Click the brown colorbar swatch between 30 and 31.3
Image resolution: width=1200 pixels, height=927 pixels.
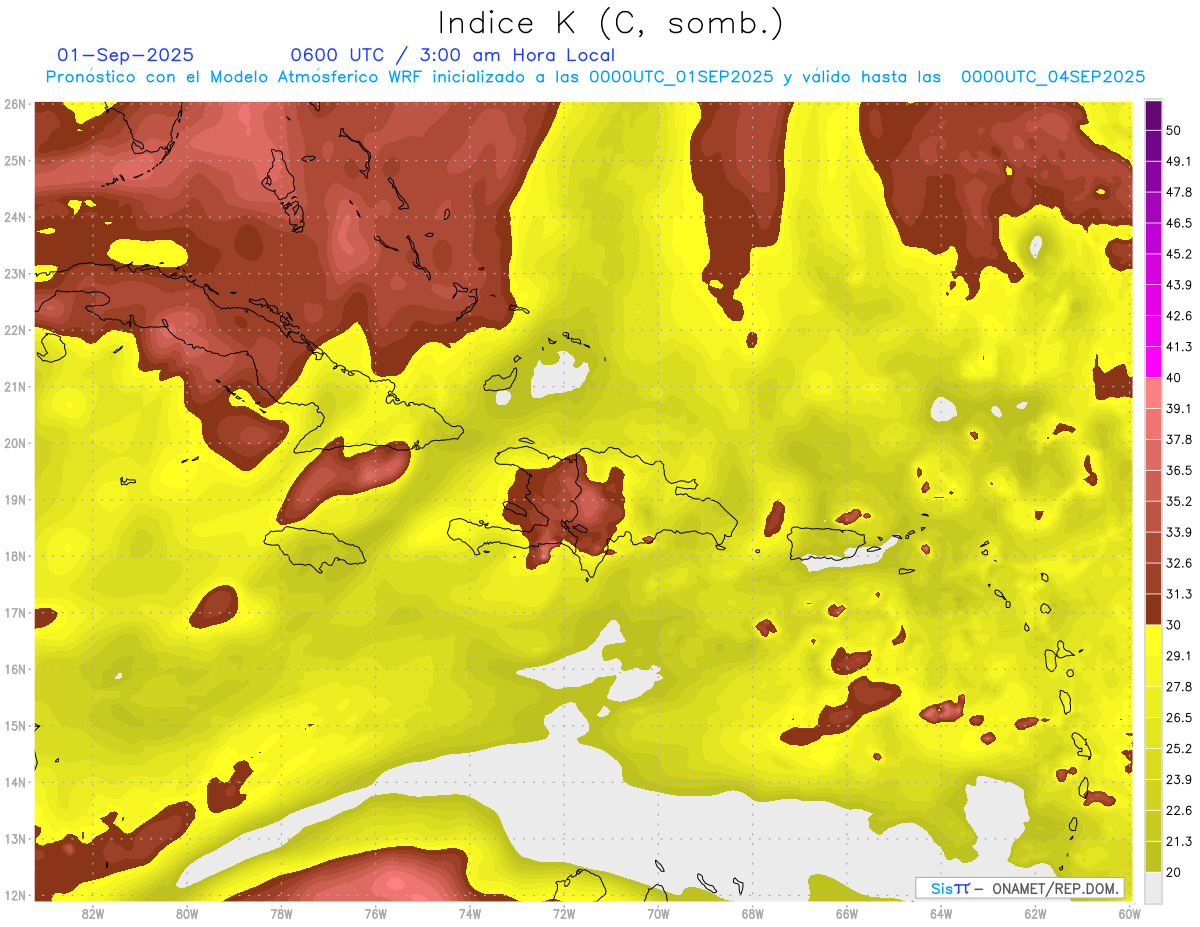pos(1153,609)
